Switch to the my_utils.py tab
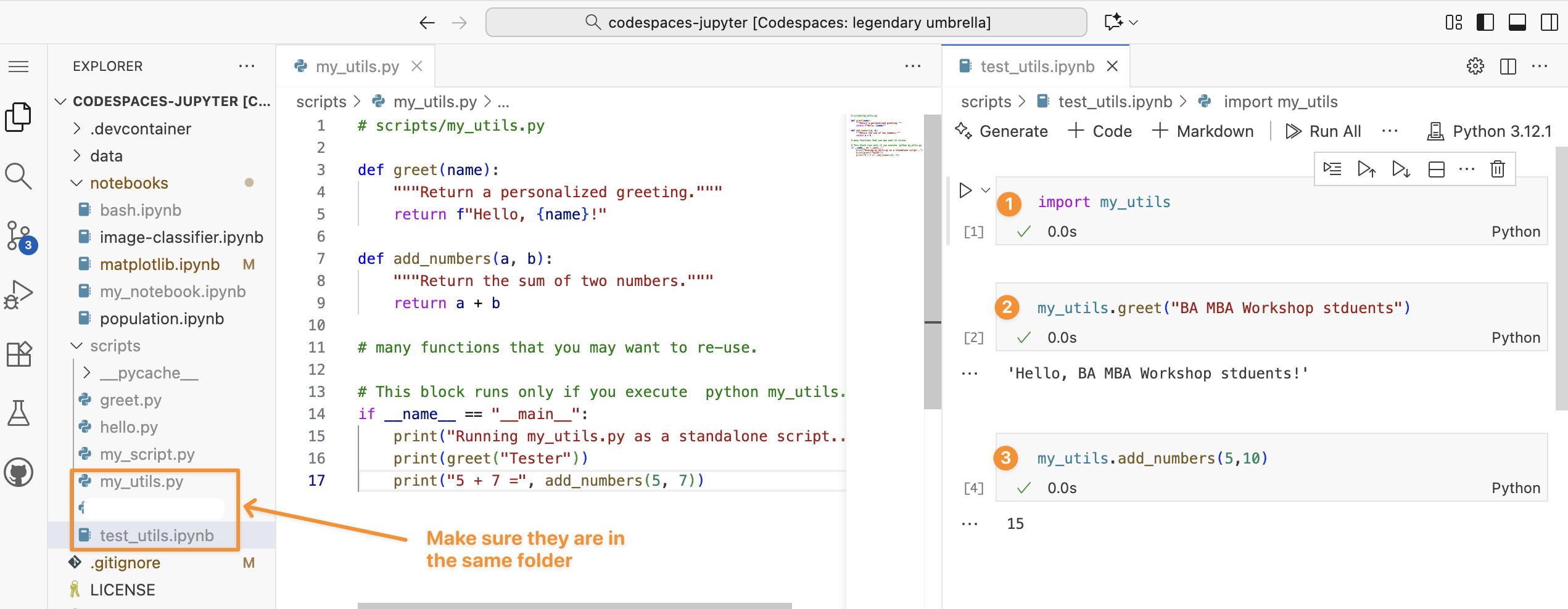 point(357,67)
